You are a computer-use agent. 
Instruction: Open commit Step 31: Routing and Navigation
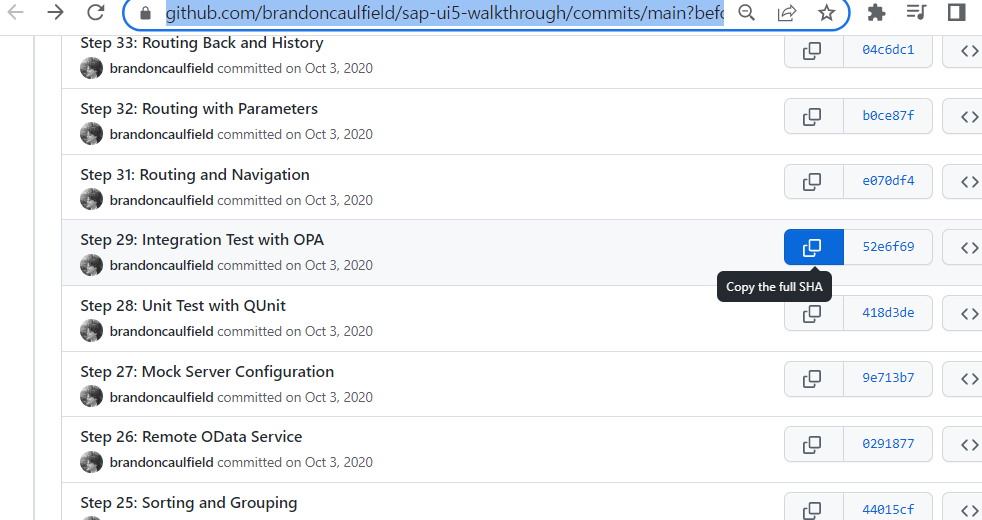click(195, 175)
